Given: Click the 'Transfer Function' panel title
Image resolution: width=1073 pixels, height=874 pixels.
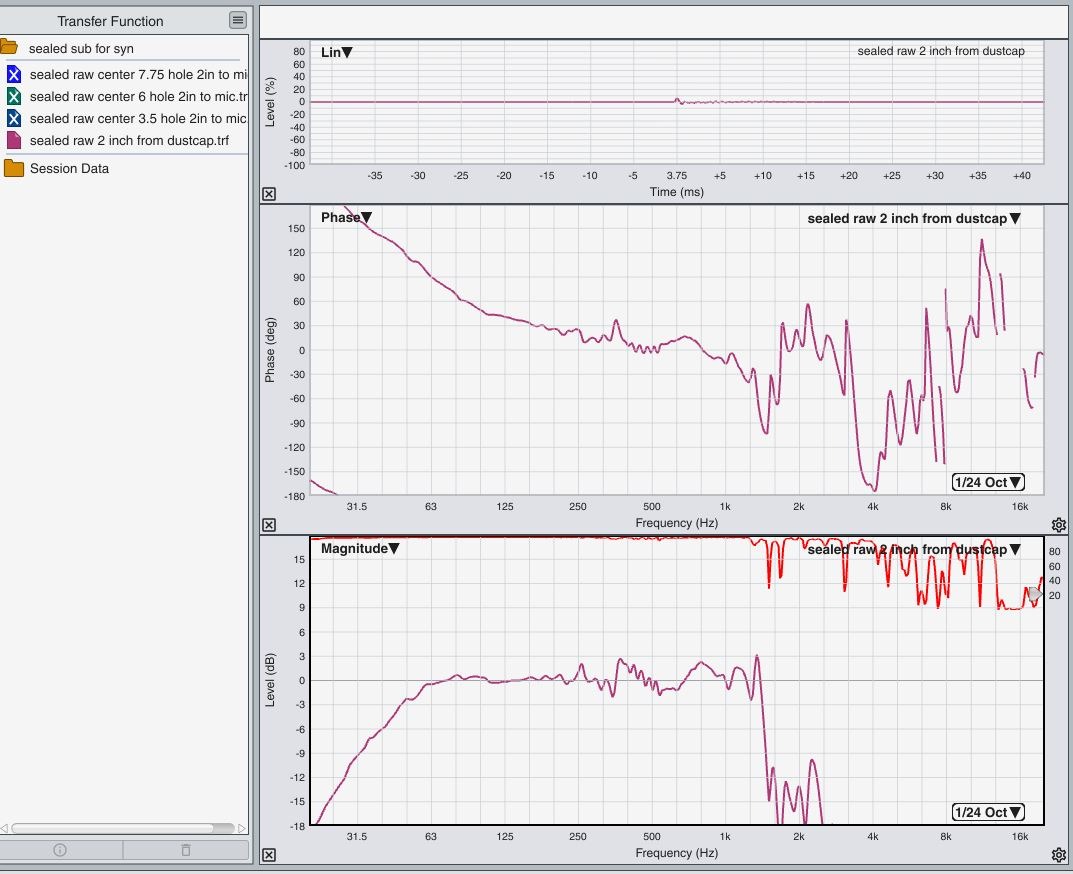Looking at the screenshot, I should pyautogui.click(x=110, y=21).
